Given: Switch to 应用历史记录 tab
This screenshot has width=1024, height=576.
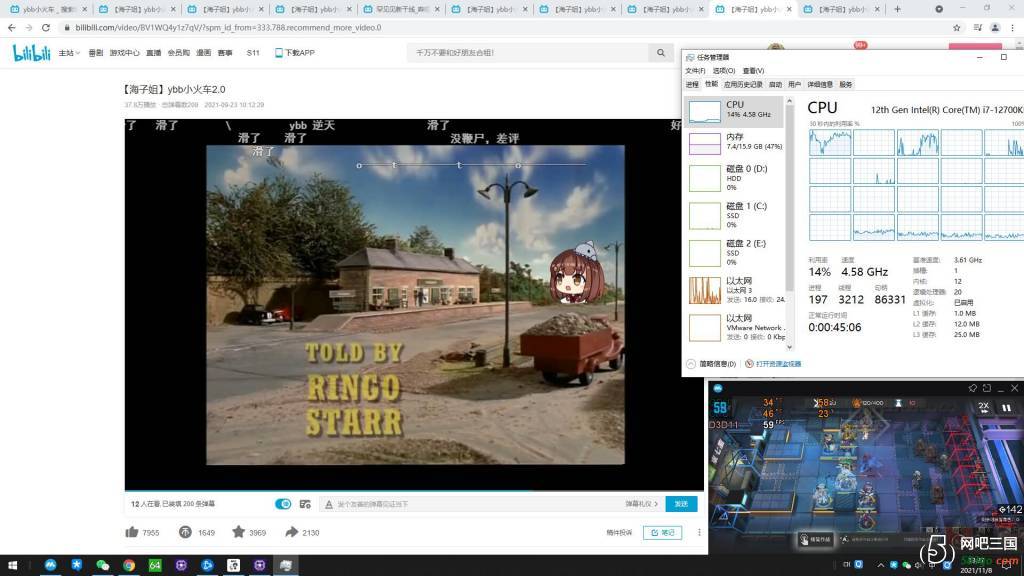Looking at the screenshot, I should (743, 84).
